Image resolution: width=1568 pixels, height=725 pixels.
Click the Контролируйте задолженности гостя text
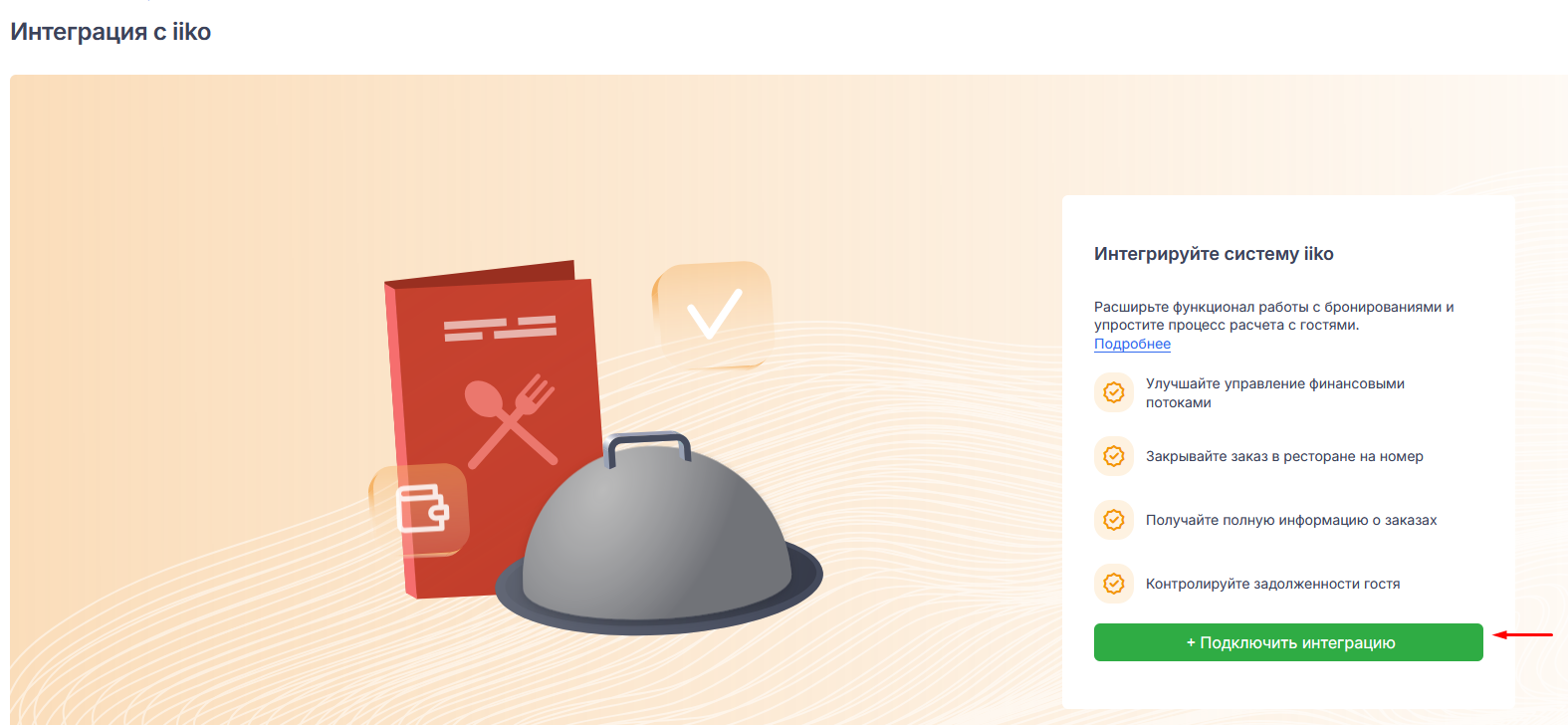pos(1272,584)
